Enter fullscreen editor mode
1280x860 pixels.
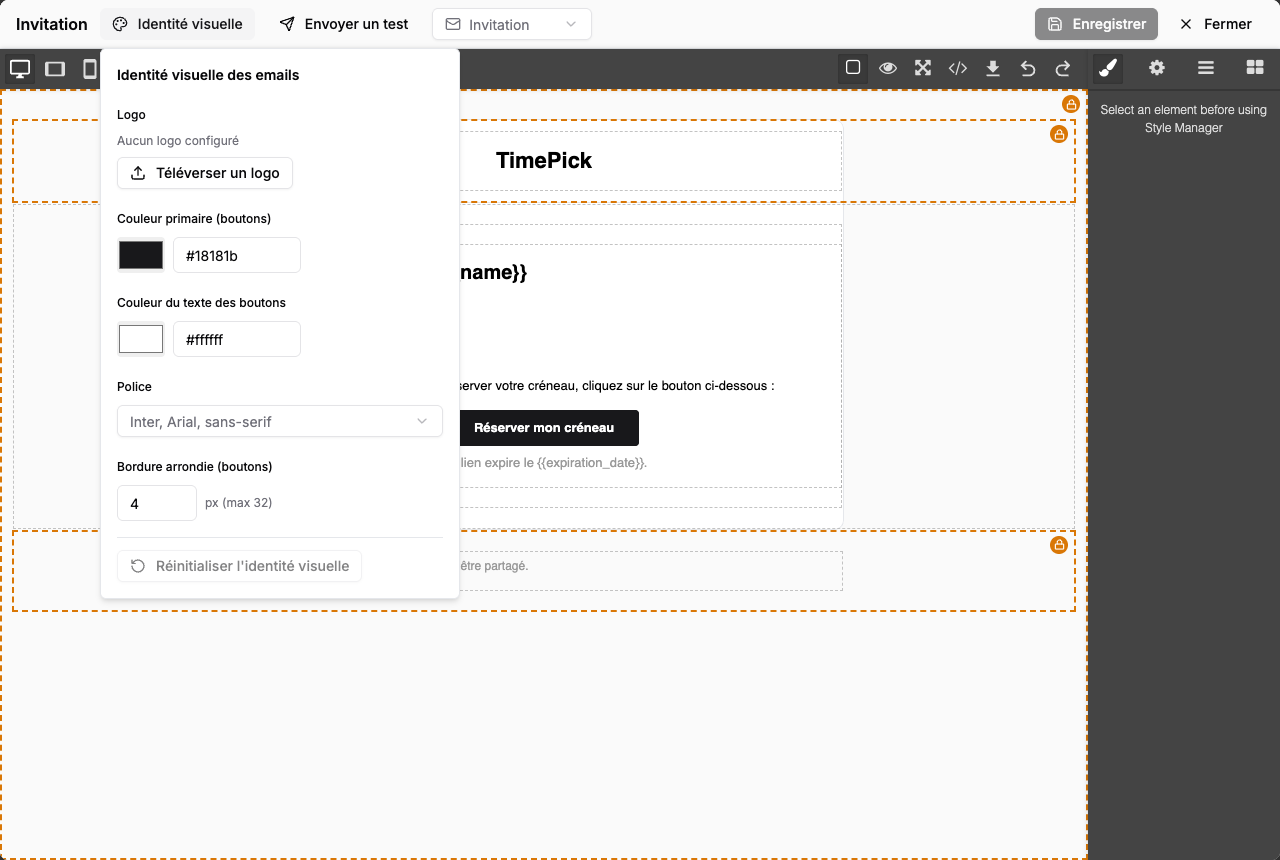click(923, 68)
